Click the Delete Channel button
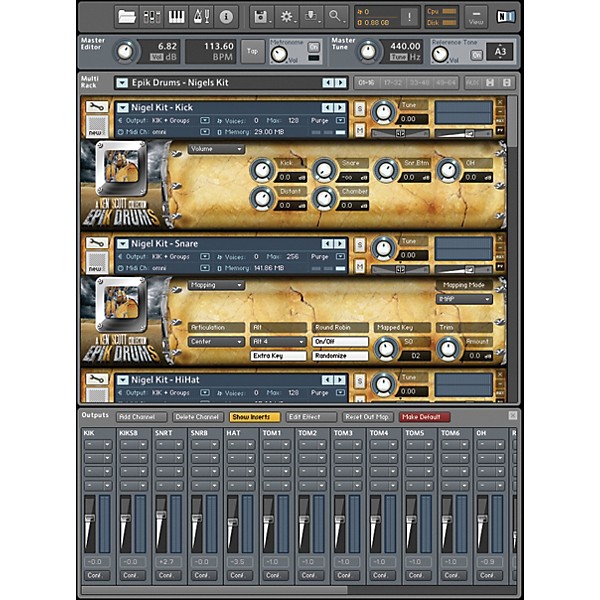 197,417
